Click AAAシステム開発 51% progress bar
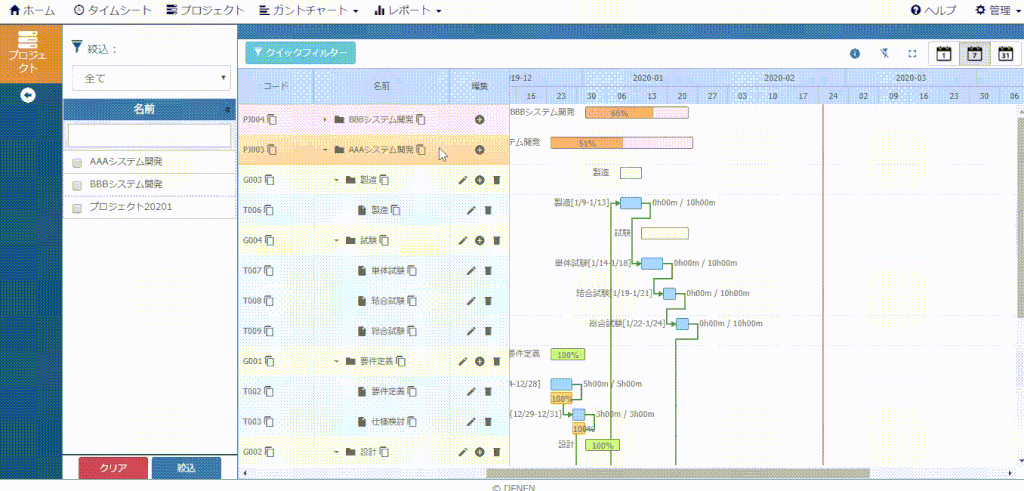1024x491 pixels. (622, 143)
